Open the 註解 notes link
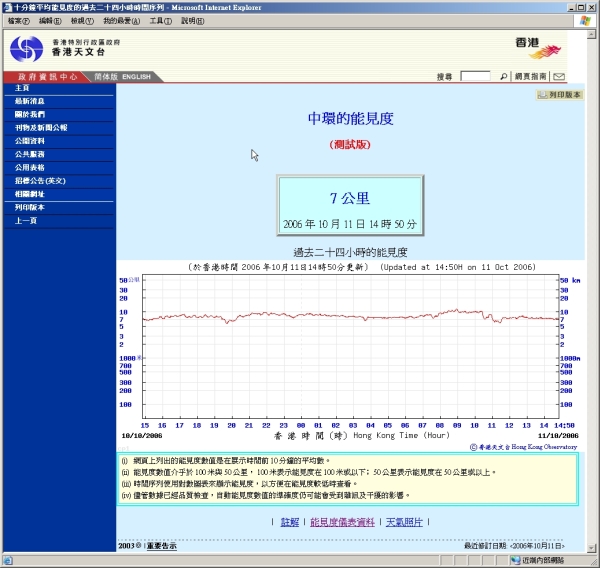The height and width of the screenshot is (568, 600). pyautogui.click(x=290, y=522)
